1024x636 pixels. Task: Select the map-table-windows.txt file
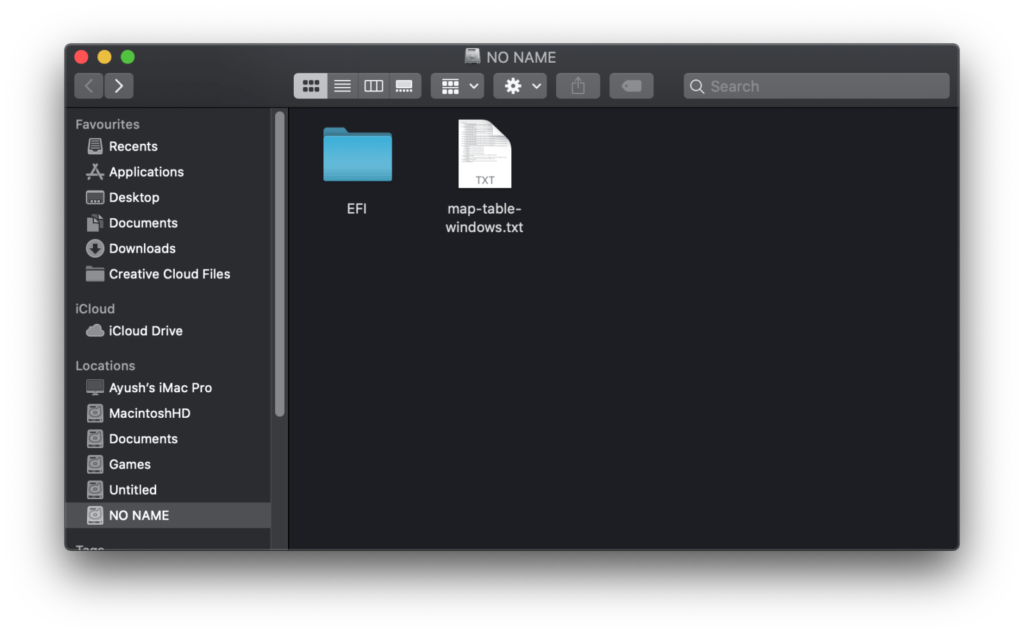pos(484,153)
